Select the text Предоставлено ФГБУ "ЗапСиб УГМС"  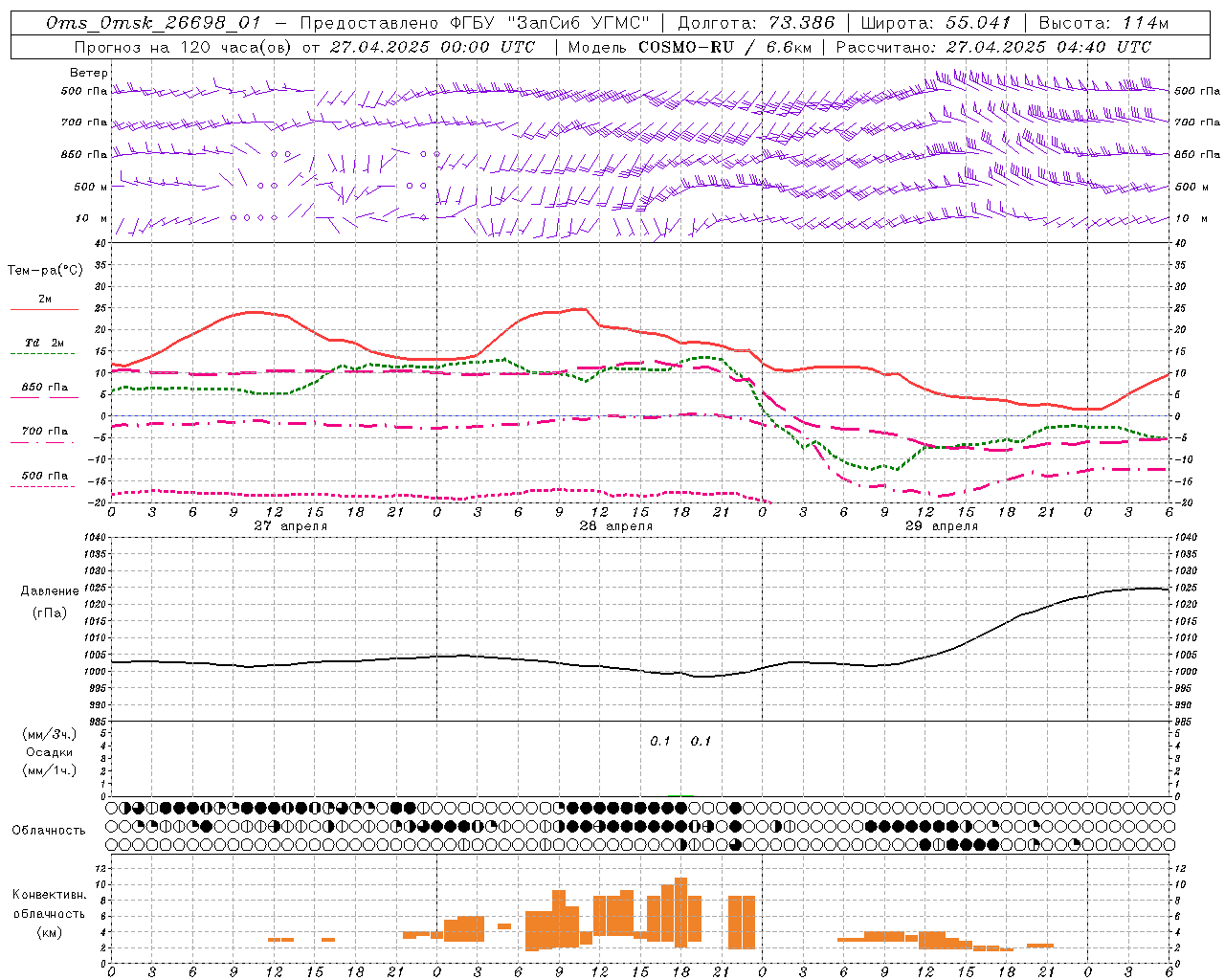click(x=476, y=23)
